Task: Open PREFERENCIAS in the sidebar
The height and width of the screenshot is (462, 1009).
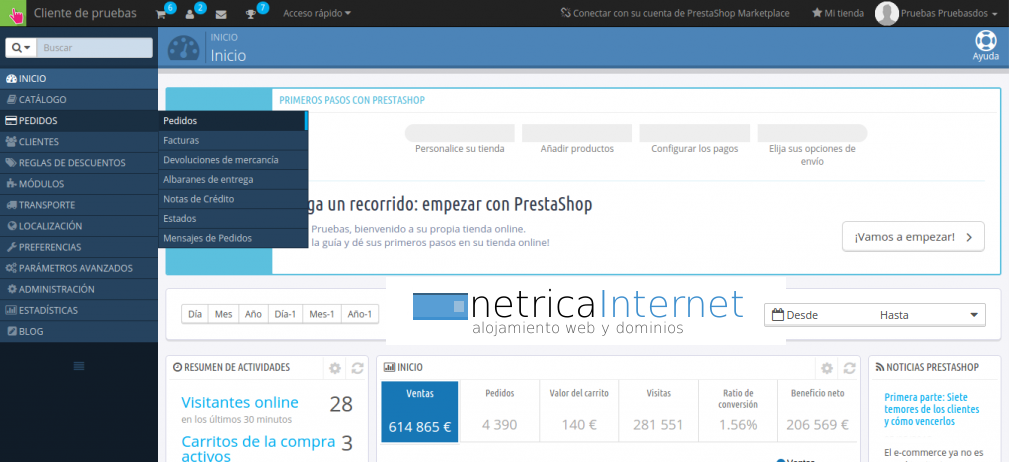Action: tap(79, 247)
